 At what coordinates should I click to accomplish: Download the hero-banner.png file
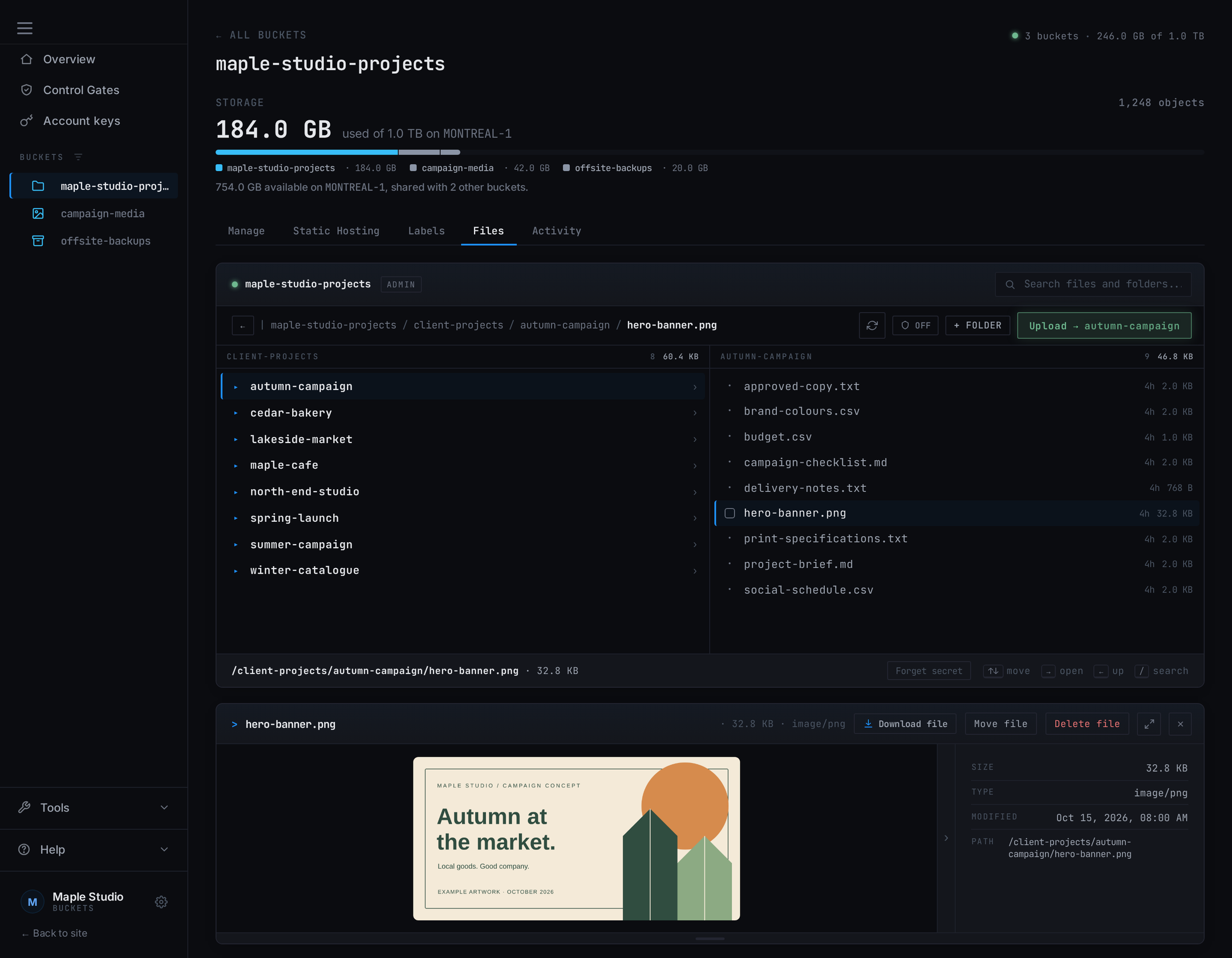coord(905,724)
